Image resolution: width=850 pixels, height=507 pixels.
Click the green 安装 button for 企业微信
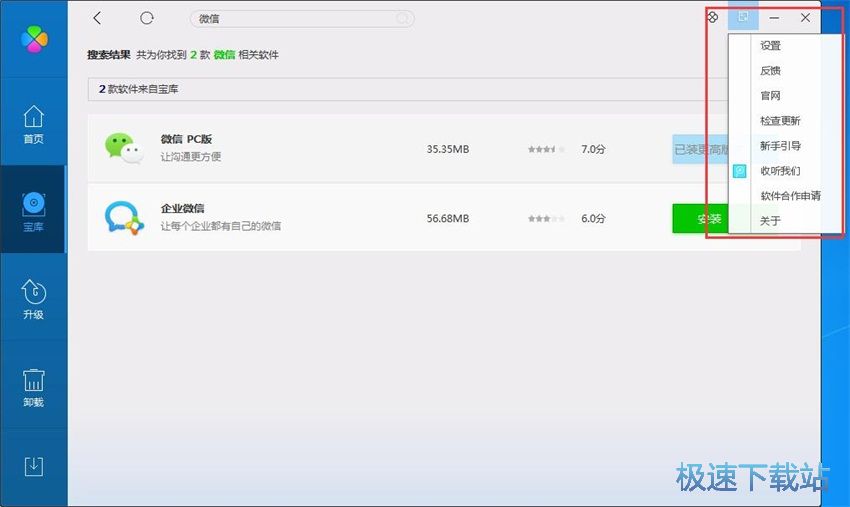700,219
